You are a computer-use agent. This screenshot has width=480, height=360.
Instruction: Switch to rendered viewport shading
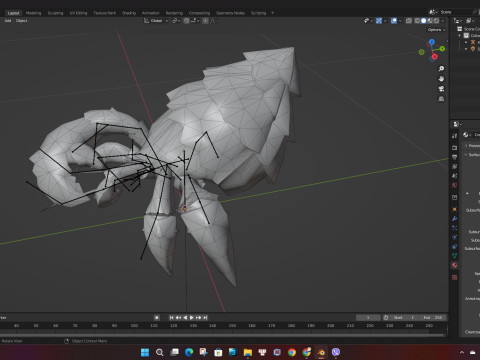click(x=436, y=21)
